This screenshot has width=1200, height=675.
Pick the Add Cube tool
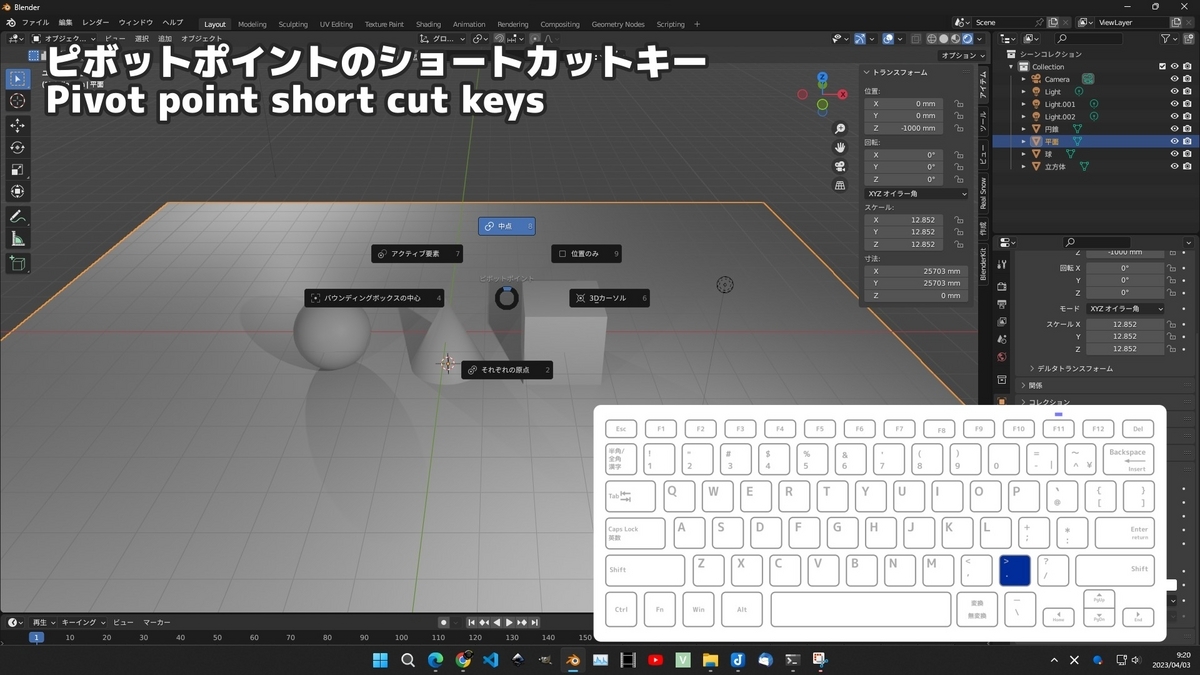[x=17, y=263]
